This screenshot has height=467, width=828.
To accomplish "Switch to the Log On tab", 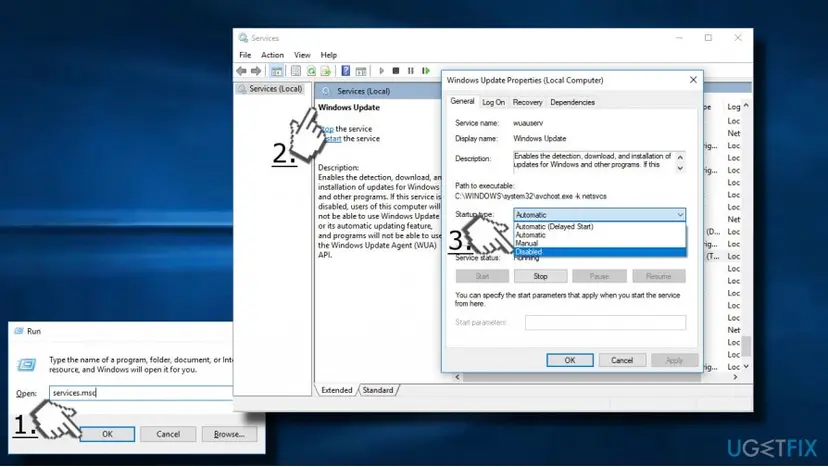I will point(493,102).
